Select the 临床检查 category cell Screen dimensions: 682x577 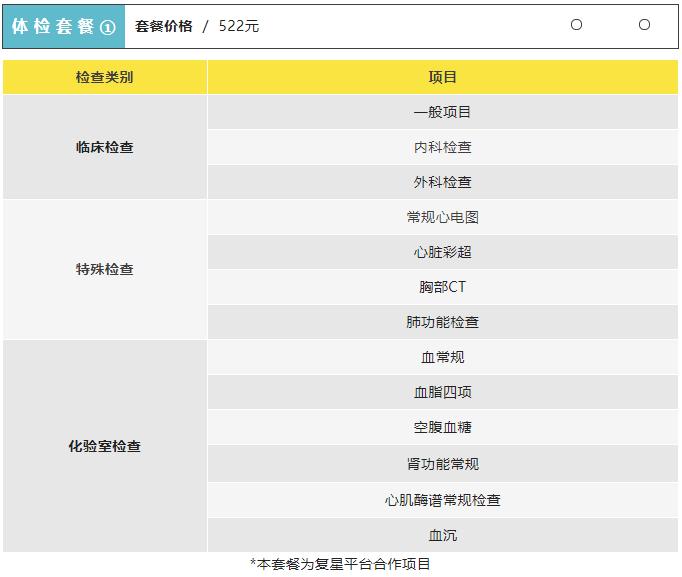[x=104, y=147]
